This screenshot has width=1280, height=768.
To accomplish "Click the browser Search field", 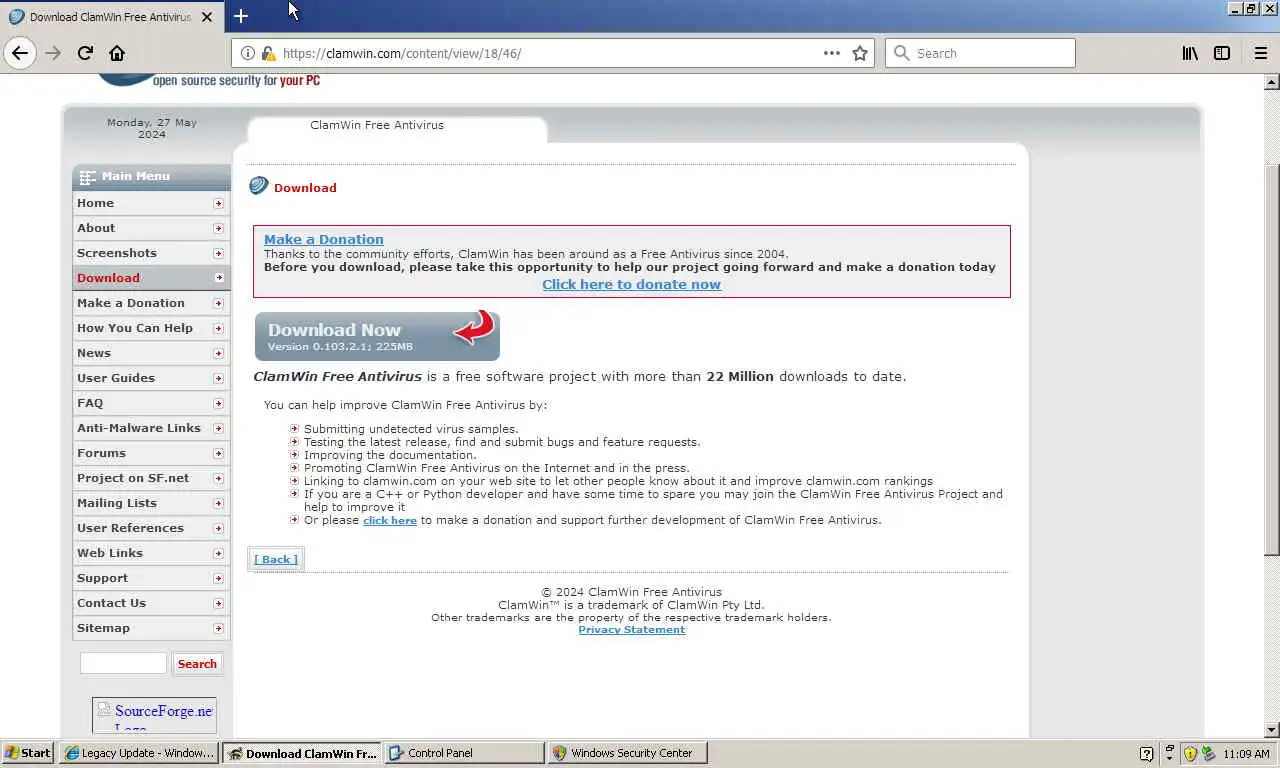I will coord(980,53).
